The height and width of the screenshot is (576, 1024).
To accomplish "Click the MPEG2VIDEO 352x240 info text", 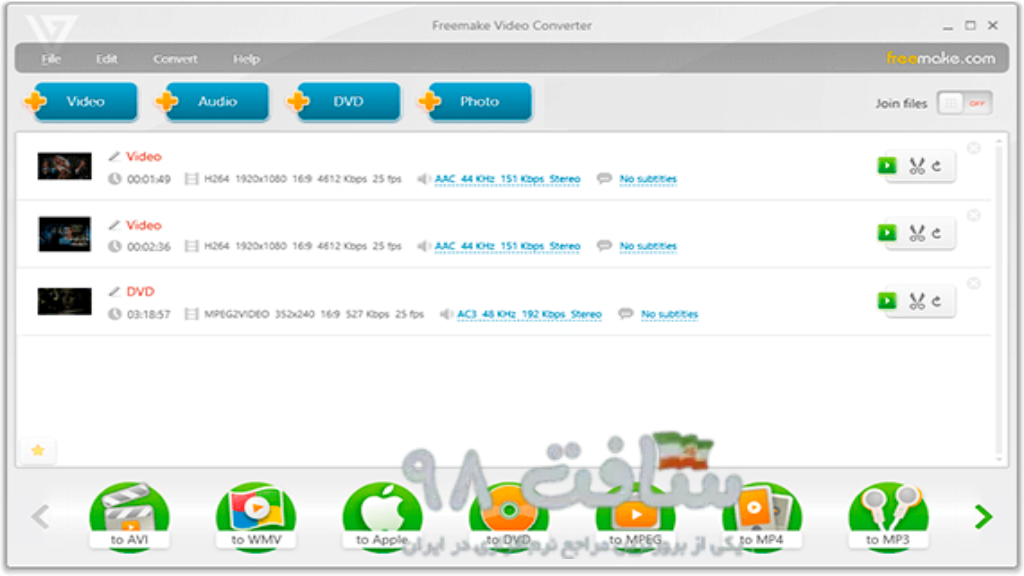I will [x=313, y=314].
